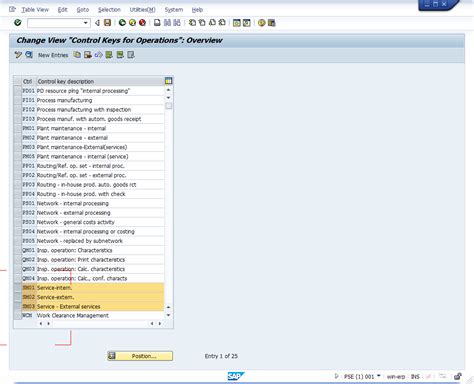Expand status bar triangle near PSE
Viewport: 474px width, 384px height.
[x=336, y=376]
